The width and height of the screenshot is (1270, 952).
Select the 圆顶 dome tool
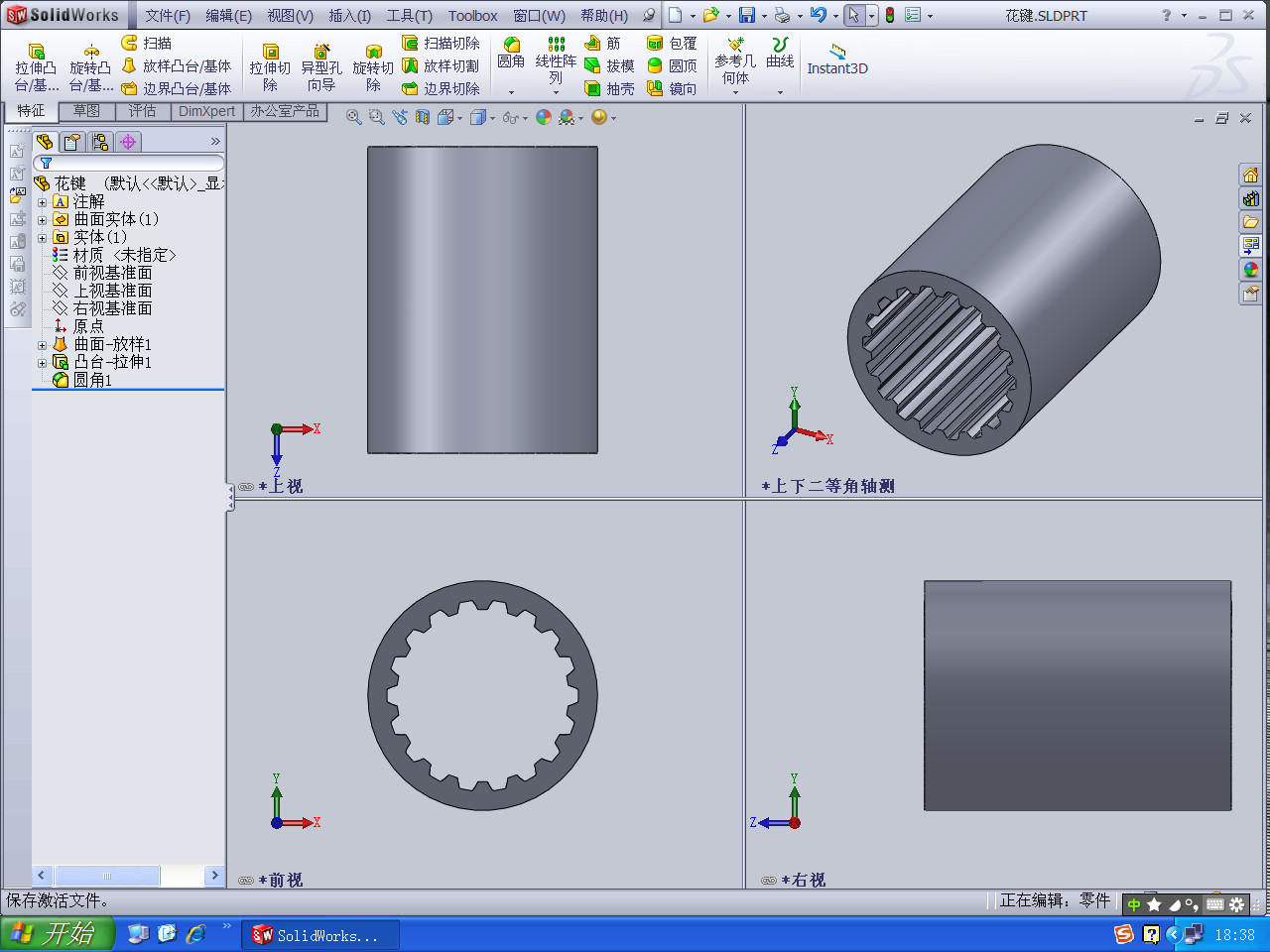click(x=672, y=65)
